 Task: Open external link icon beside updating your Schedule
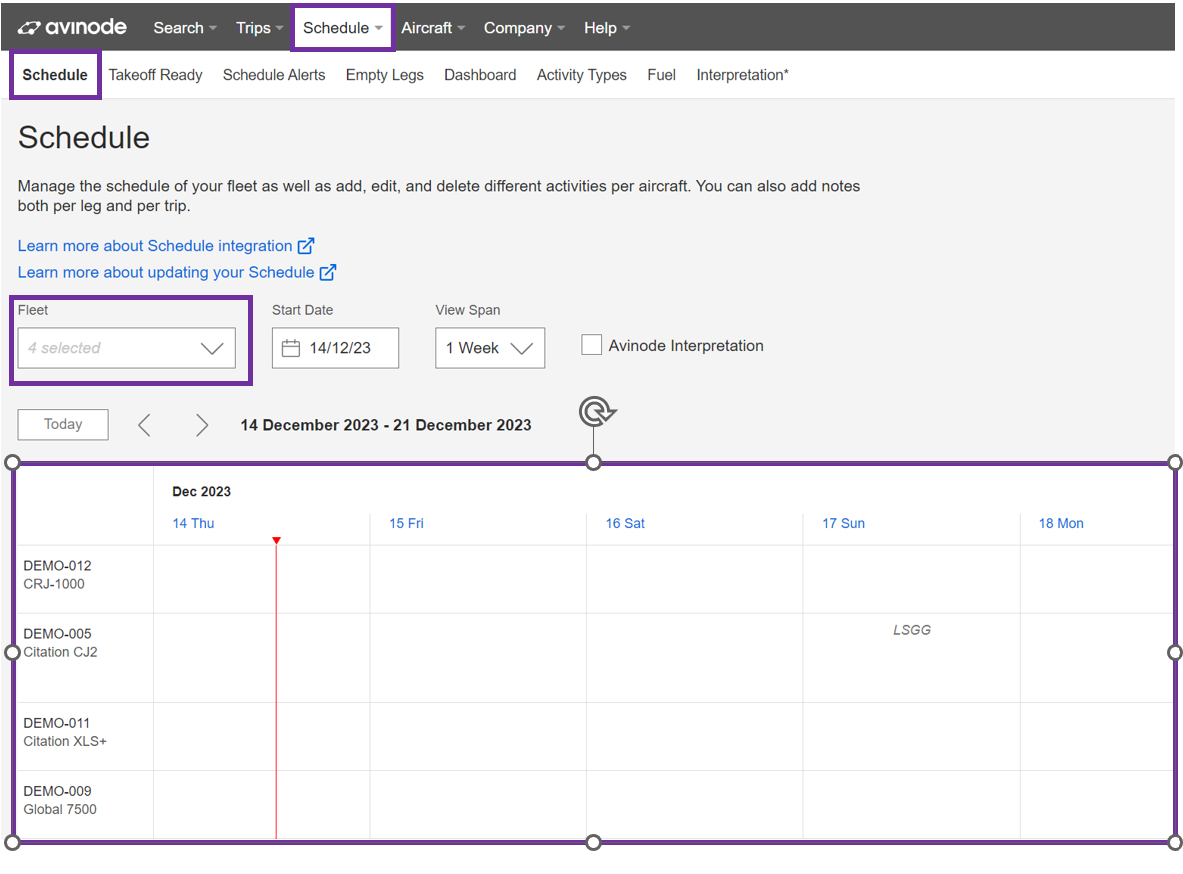pyautogui.click(x=327, y=272)
